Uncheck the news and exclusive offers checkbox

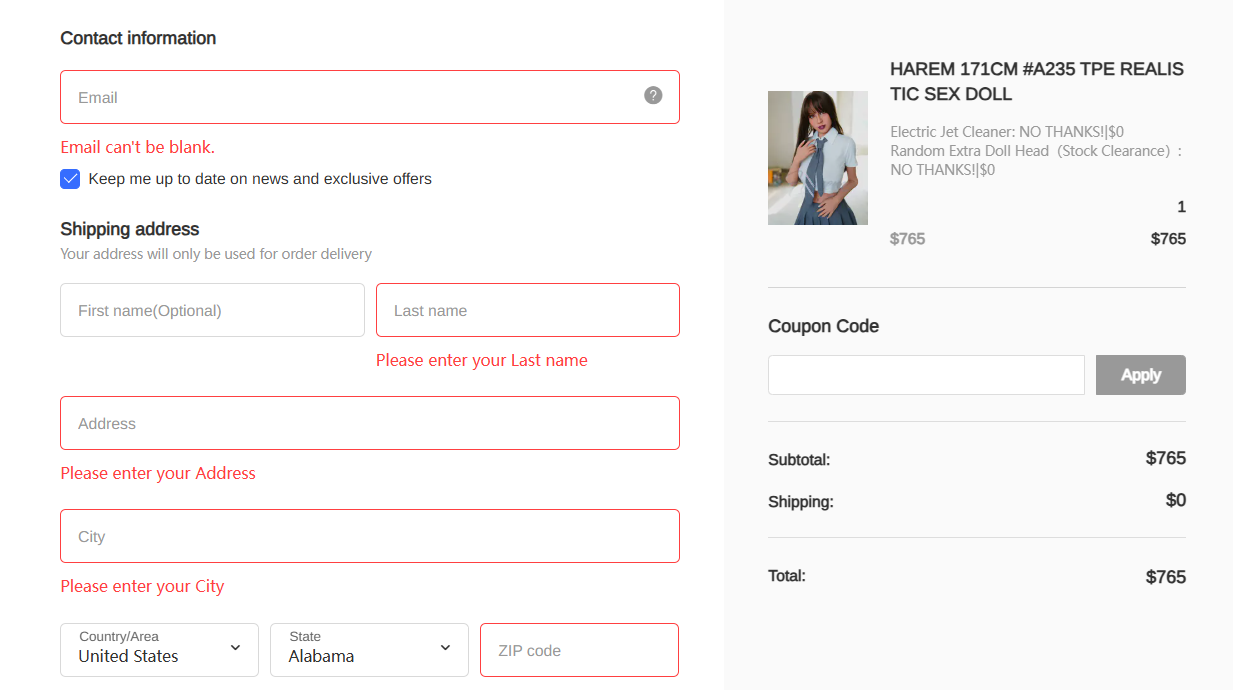(x=70, y=179)
